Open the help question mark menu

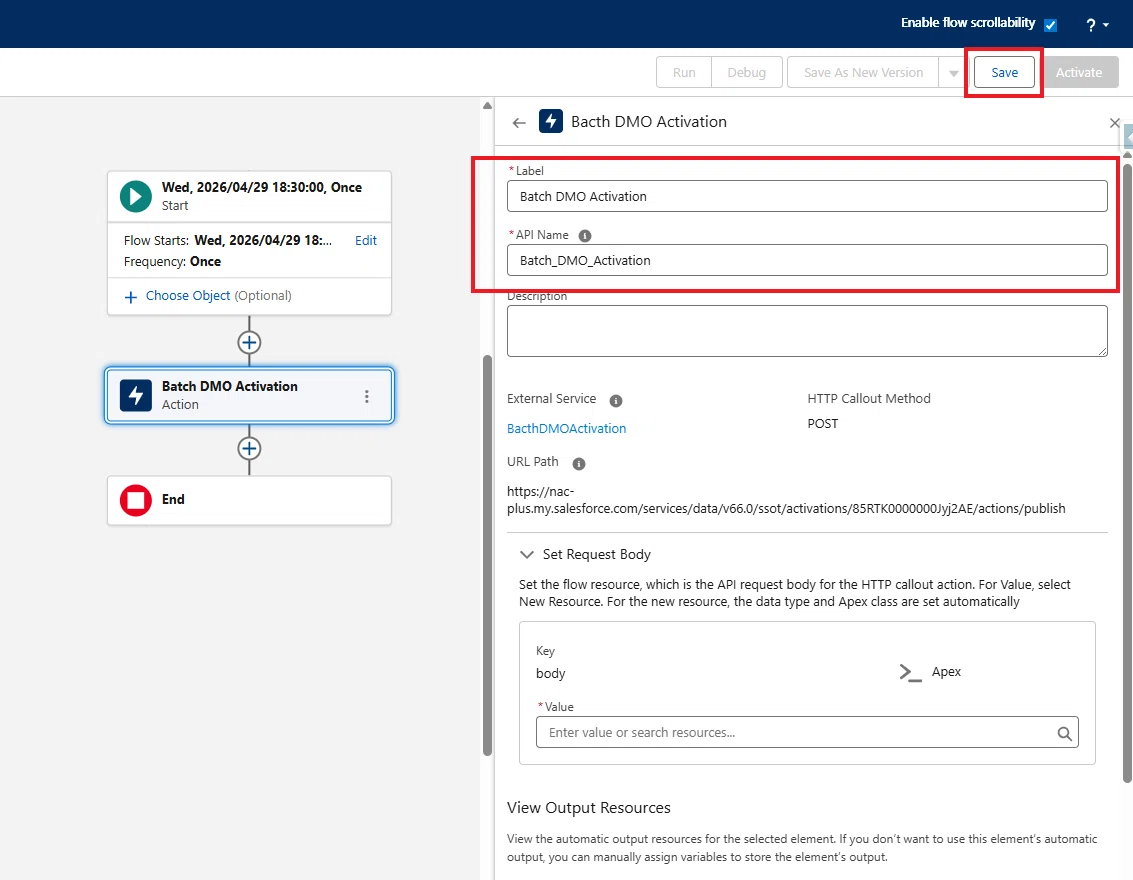click(x=1097, y=25)
